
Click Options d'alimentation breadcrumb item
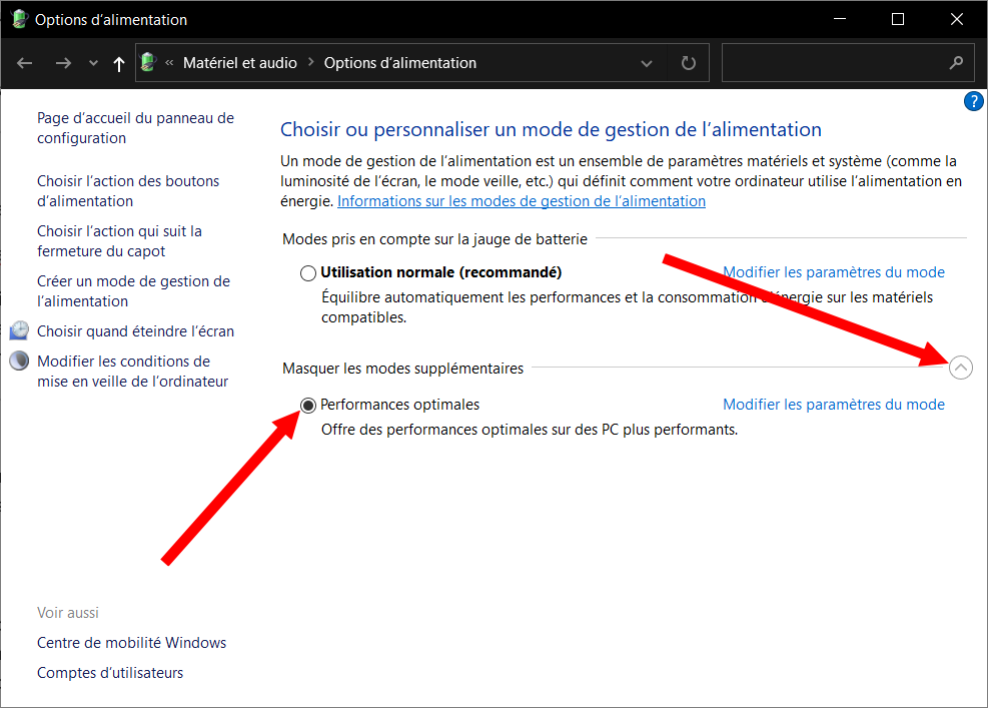pos(400,63)
